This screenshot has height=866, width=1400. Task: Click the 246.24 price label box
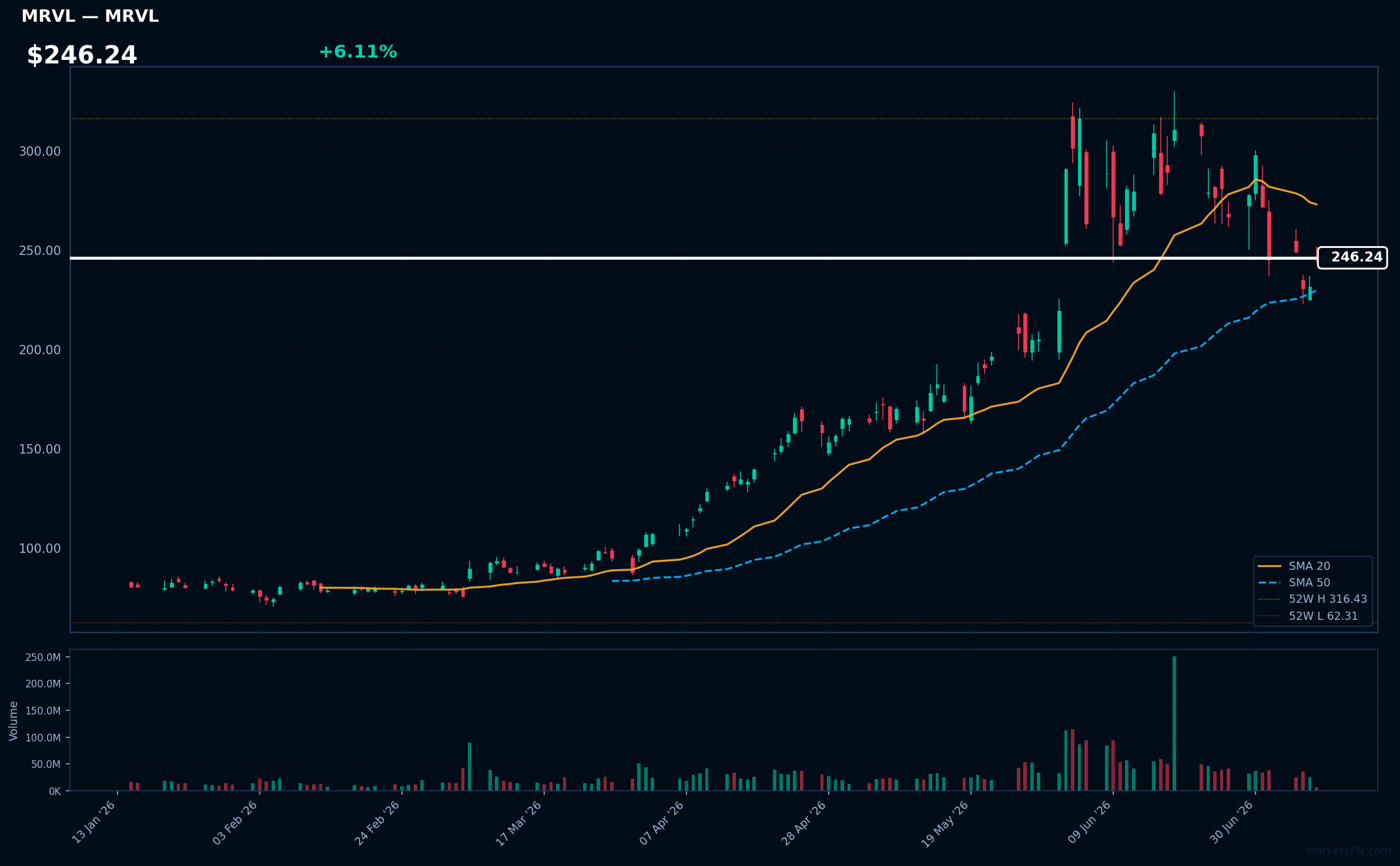pyautogui.click(x=1352, y=257)
